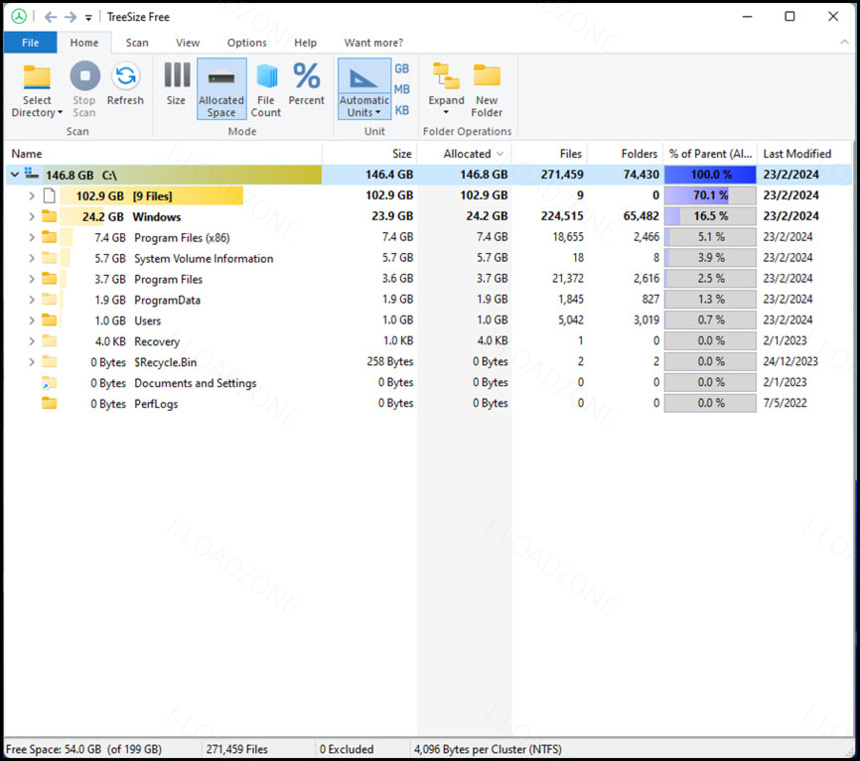This screenshot has height=761, width=860.
Task: Set unit to KB
Action: point(401,110)
